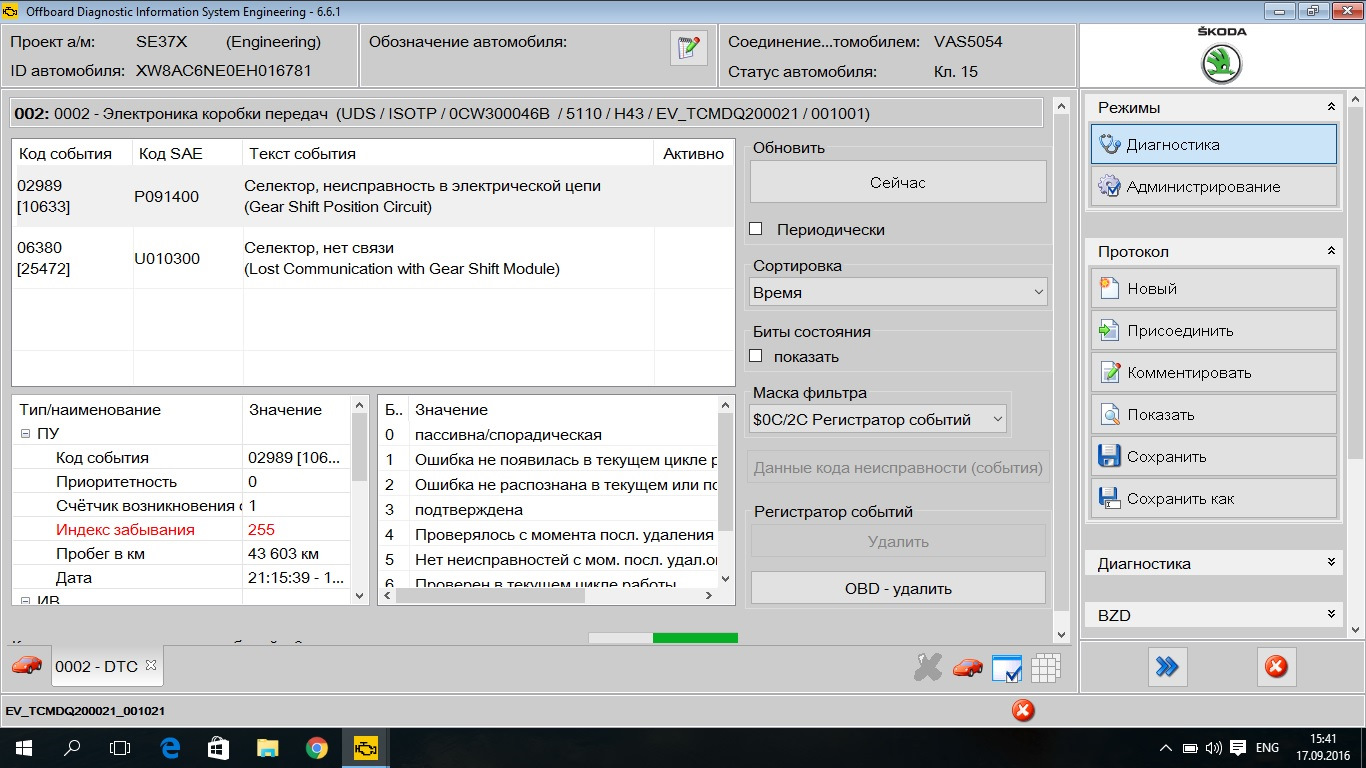Open notifications message icon in tray

click(1237, 748)
